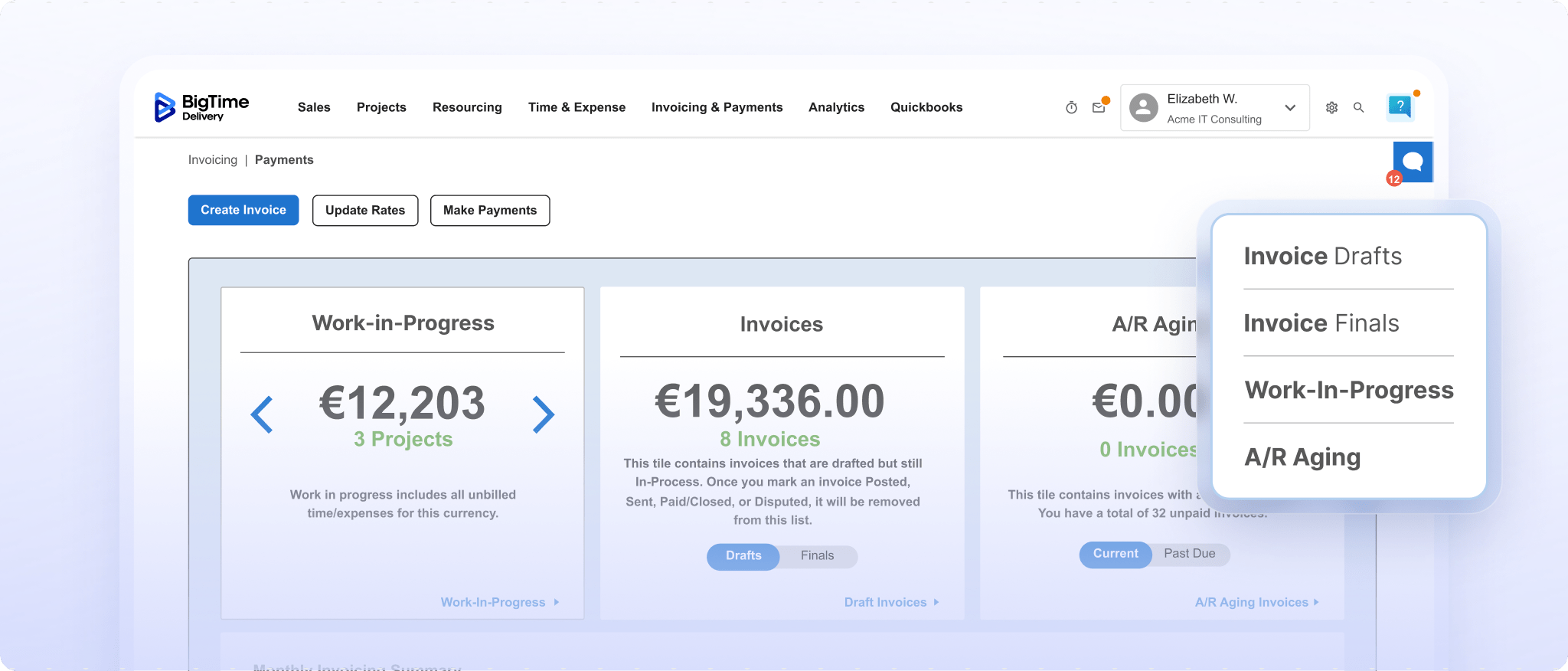Choose Work-In-Progress in the popup list

(x=1348, y=390)
